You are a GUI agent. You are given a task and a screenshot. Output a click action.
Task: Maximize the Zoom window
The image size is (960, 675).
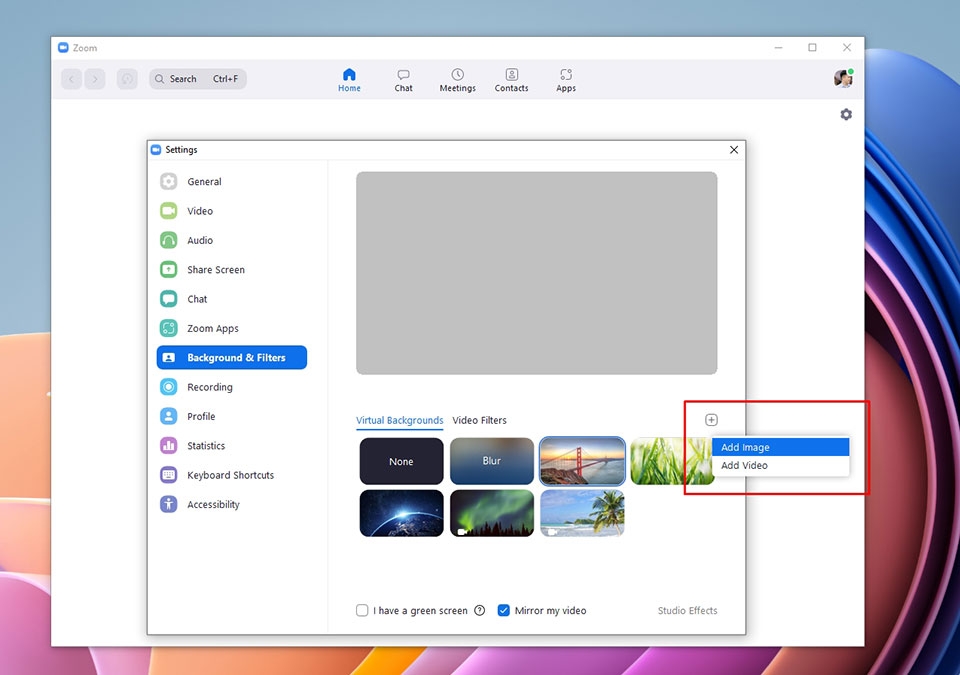coord(812,48)
